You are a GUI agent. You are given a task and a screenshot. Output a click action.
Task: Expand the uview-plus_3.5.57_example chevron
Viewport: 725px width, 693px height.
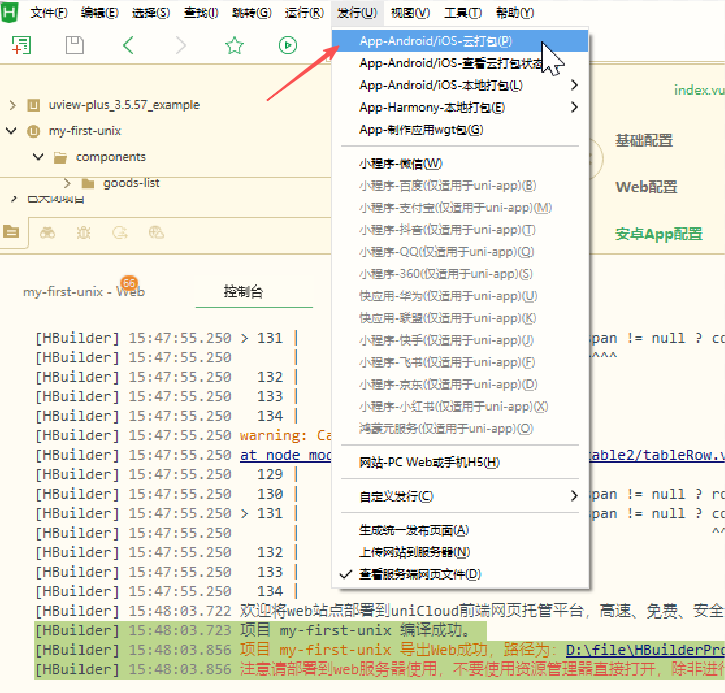pyautogui.click(x=13, y=105)
